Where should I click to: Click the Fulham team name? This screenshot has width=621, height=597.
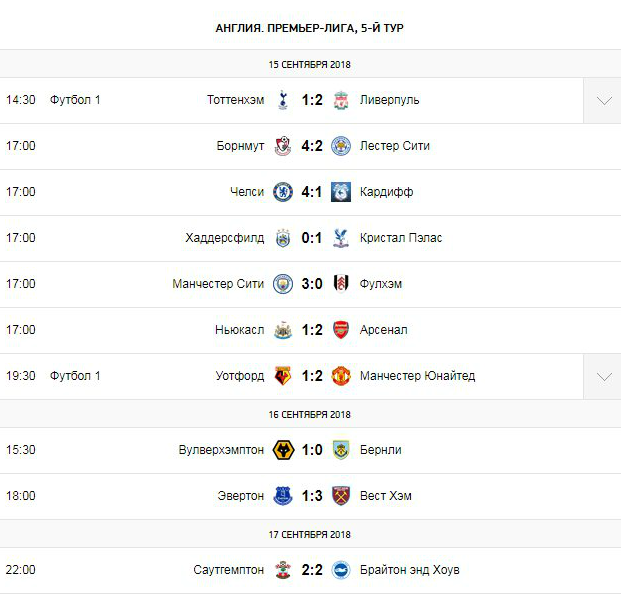pos(381,284)
